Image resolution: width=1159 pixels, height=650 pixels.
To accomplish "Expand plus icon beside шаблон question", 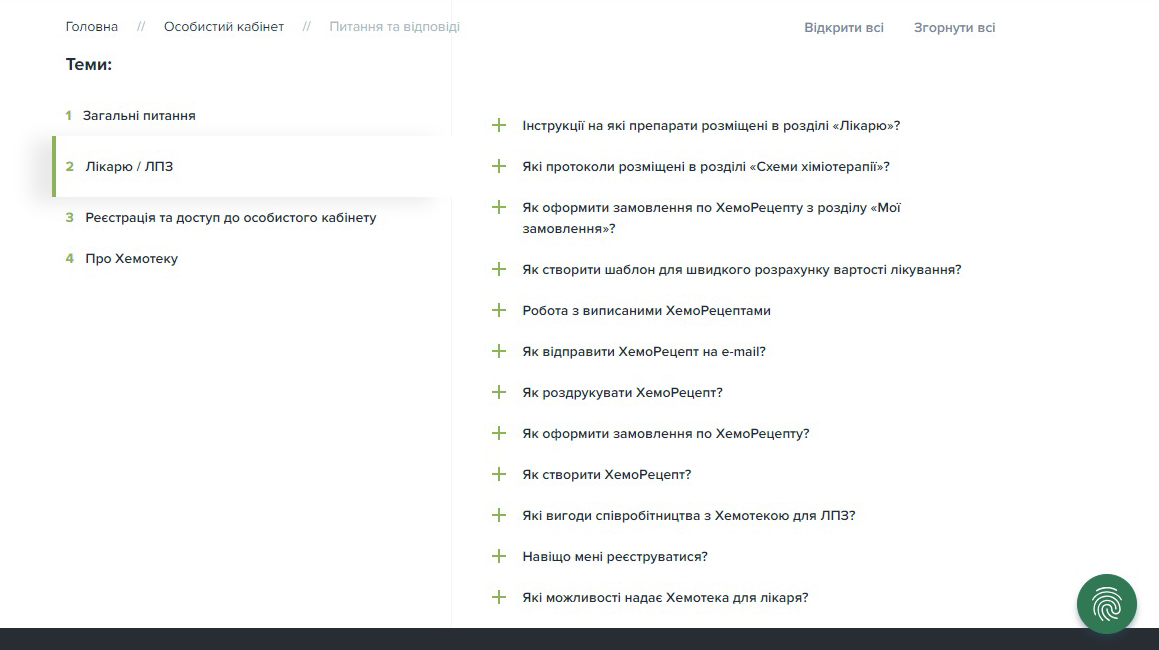I will tap(499, 269).
